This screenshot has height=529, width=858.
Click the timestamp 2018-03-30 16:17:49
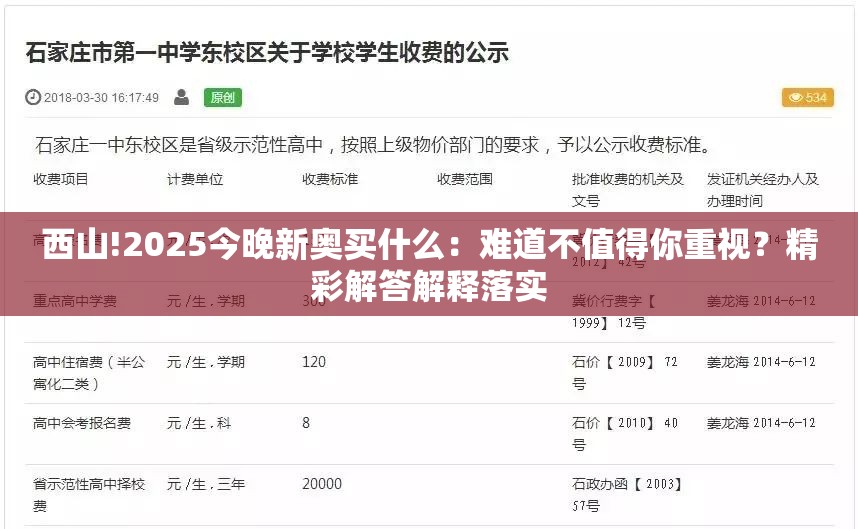click(101, 98)
